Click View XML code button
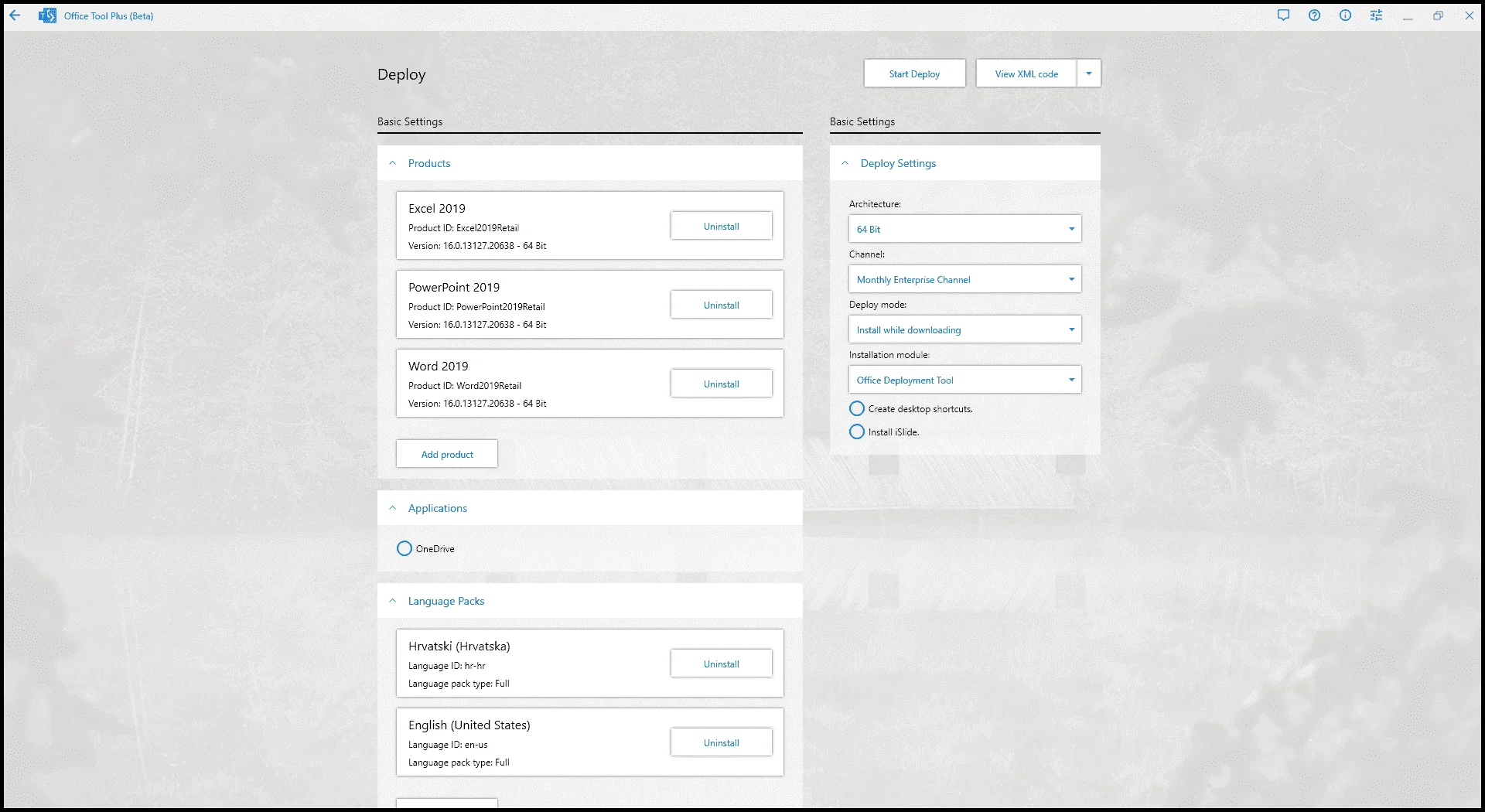Image resolution: width=1485 pixels, height=812 pixels. (1026, 73)
